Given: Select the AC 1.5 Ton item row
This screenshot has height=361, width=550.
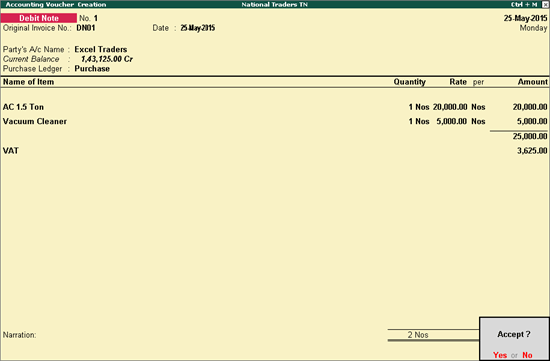Looking at the screenshot, I should (x=275, y=107).
